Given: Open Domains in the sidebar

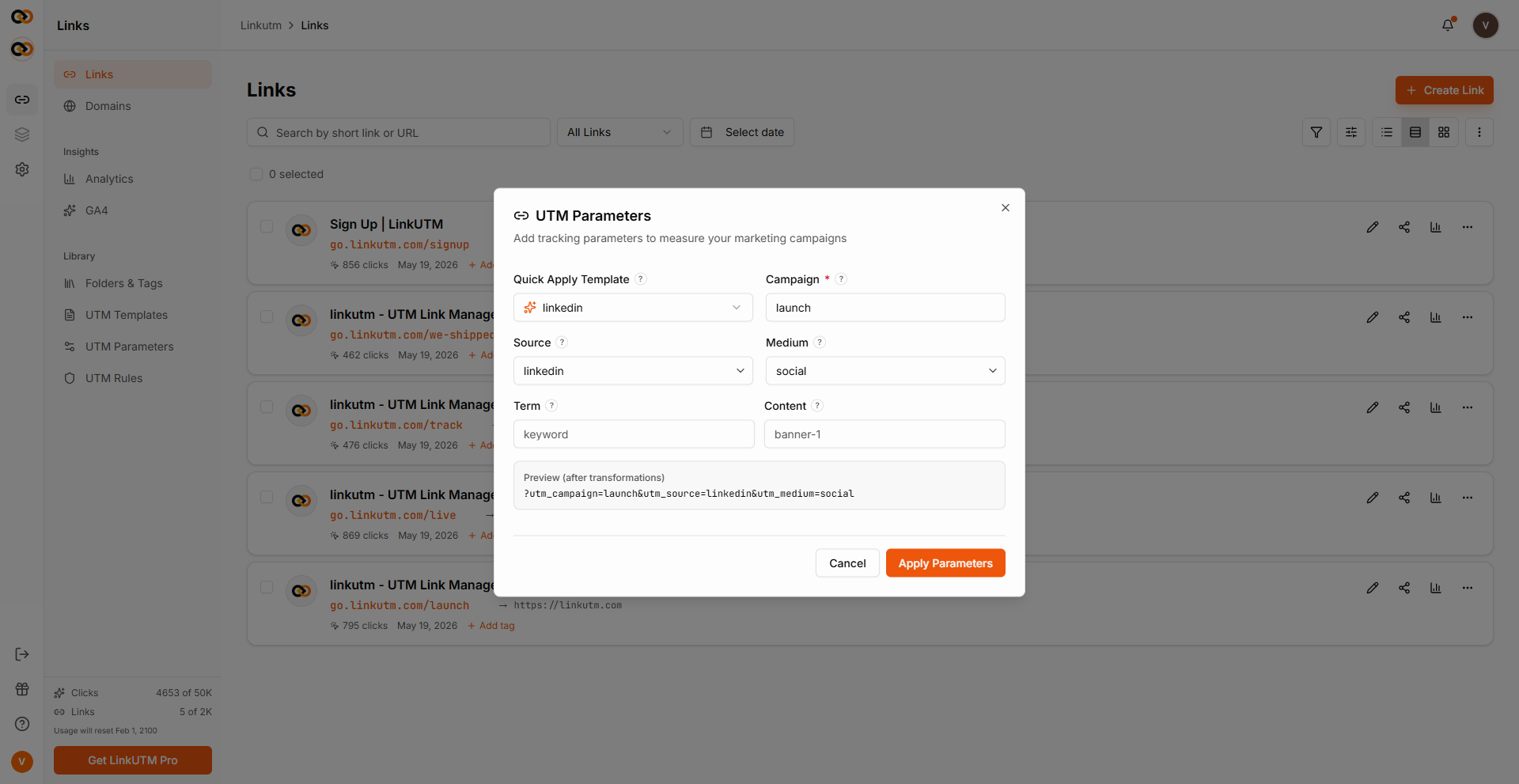Looking at the screenshot, I should coord(133,106).
